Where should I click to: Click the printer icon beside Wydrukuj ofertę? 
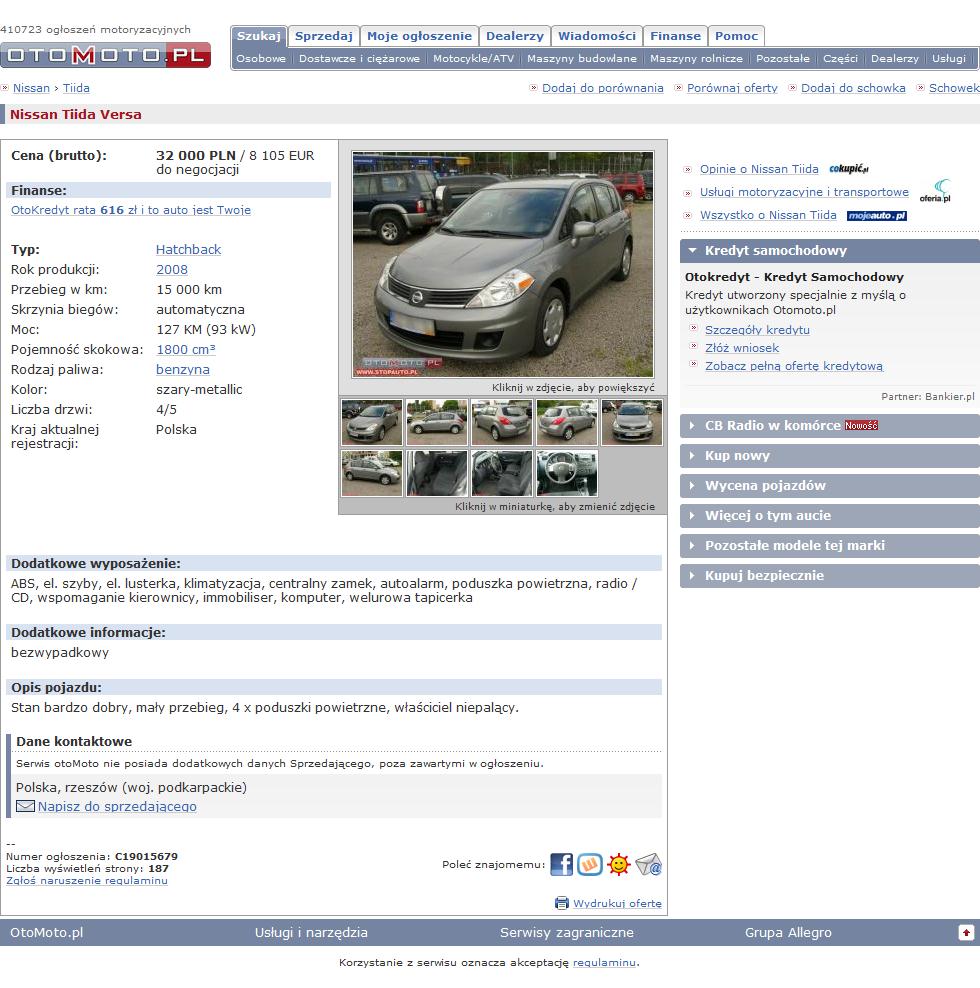click(562, 903)
